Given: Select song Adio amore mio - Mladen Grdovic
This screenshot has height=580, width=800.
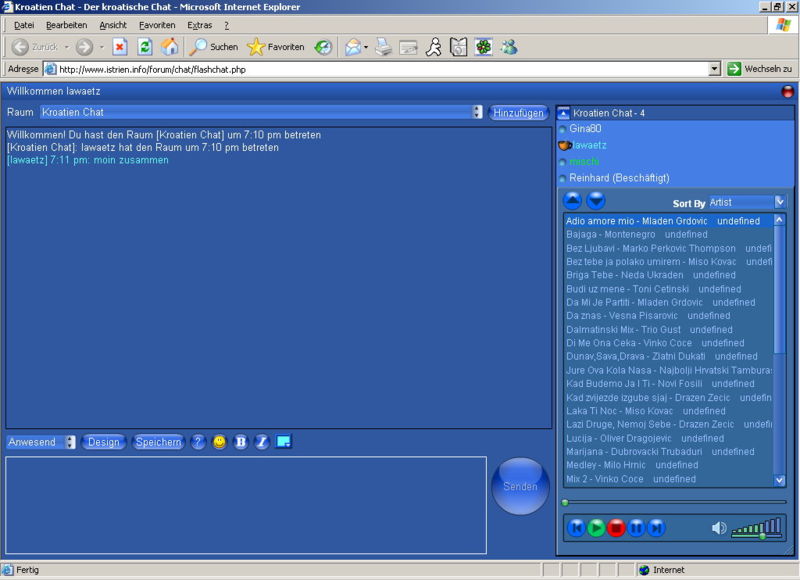Looking at the screenshot, I should coord(669,221).
